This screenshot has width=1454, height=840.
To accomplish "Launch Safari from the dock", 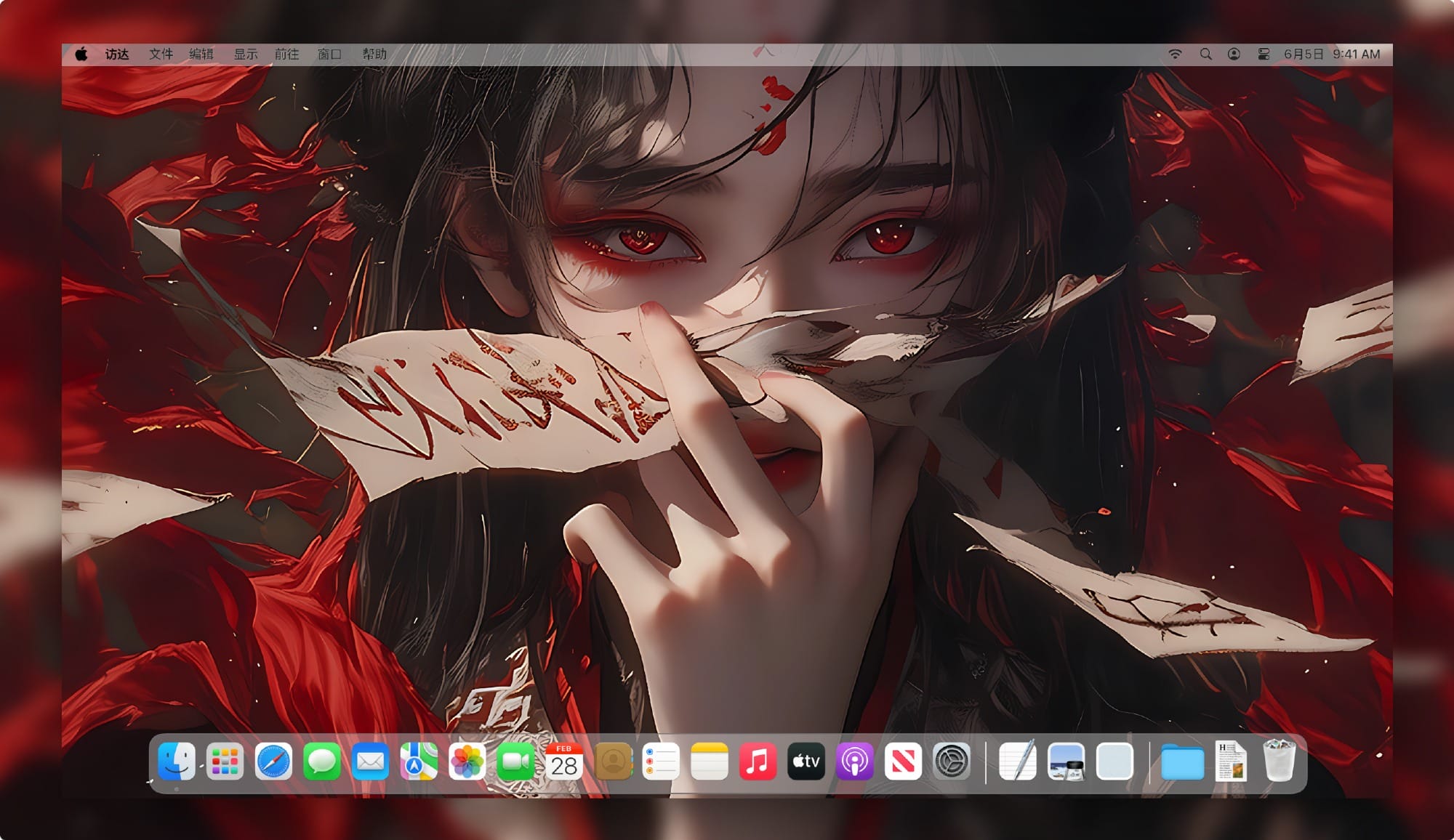I will click(x=273, y=762).
